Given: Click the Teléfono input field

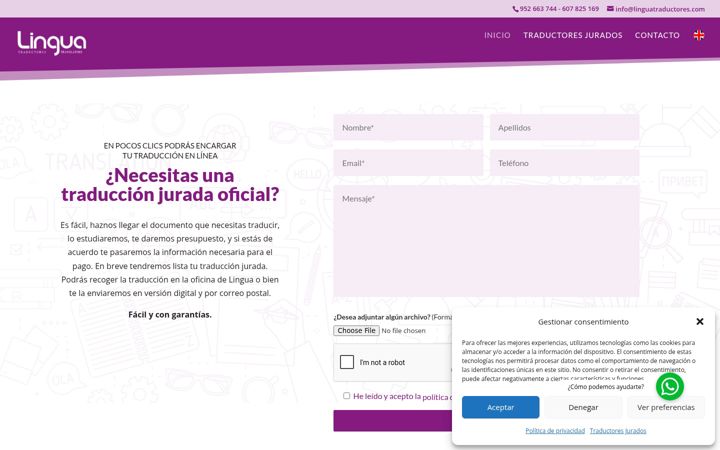Looking at the screenshot, I should click(564, 163).
